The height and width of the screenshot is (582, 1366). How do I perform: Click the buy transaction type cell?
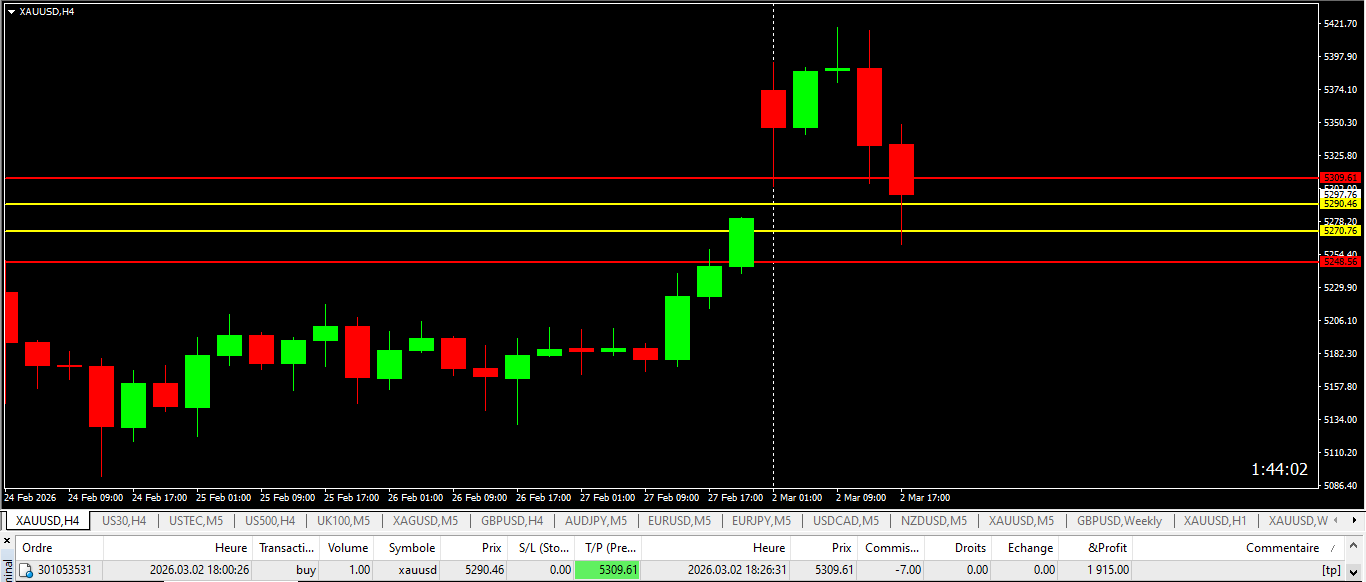(x=305, y=570)
